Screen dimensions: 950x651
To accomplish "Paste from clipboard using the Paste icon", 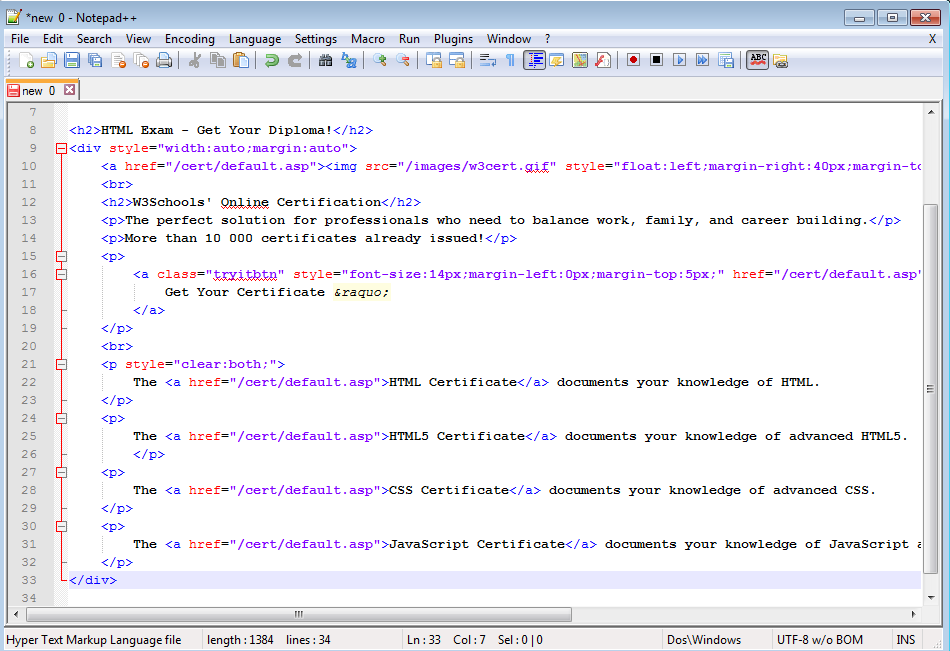I will pos(241,60).
